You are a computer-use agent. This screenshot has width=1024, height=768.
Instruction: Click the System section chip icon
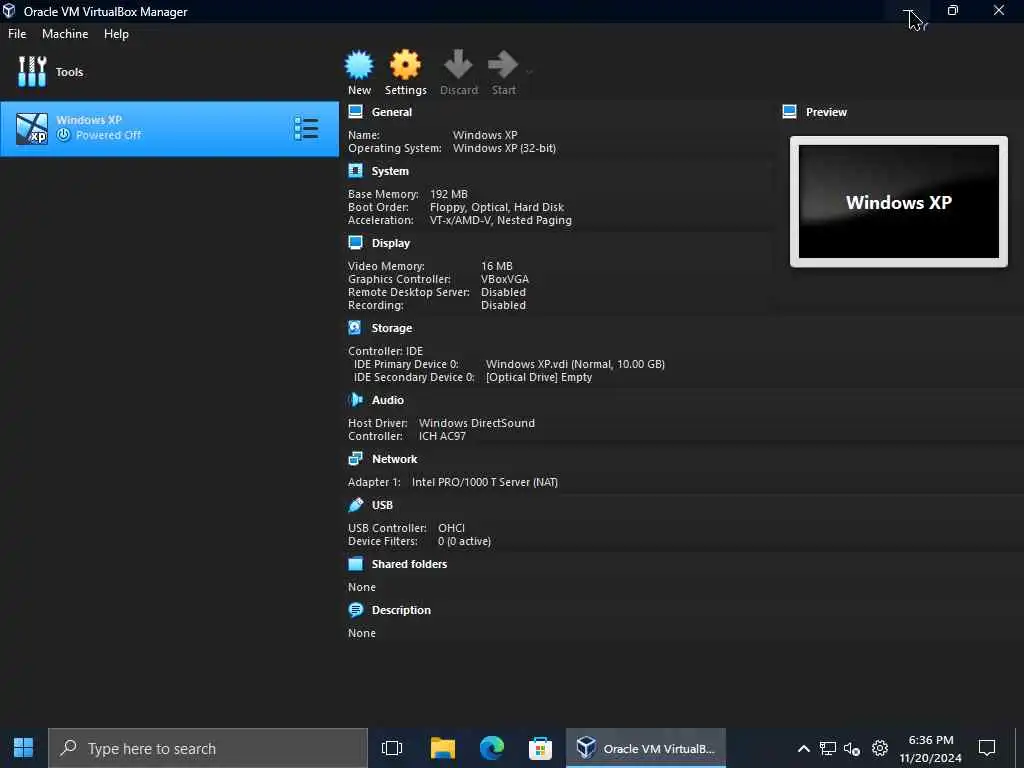tap(355, 170)
